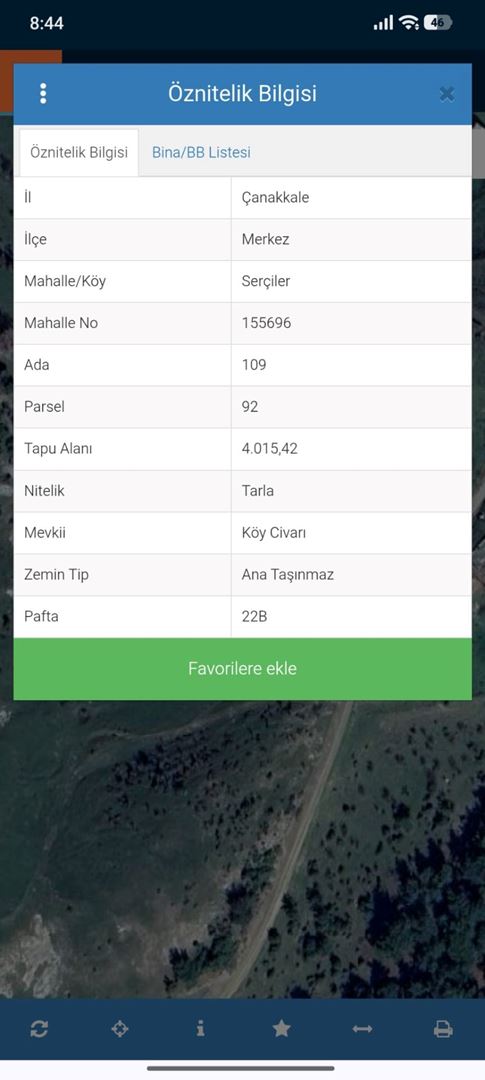Tap the Wi-Fi status bar icon

pos(409,23)
